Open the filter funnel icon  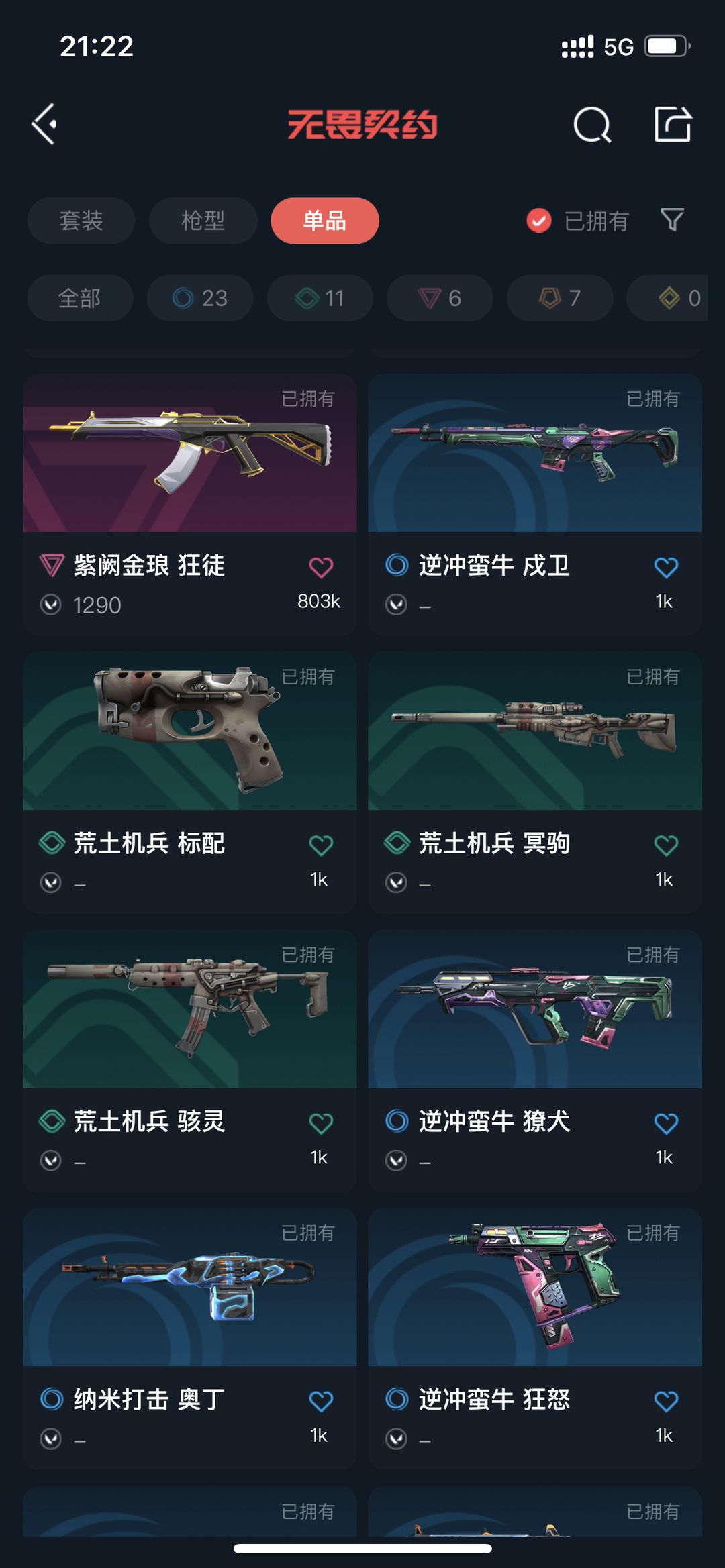[x=672, y=220]
